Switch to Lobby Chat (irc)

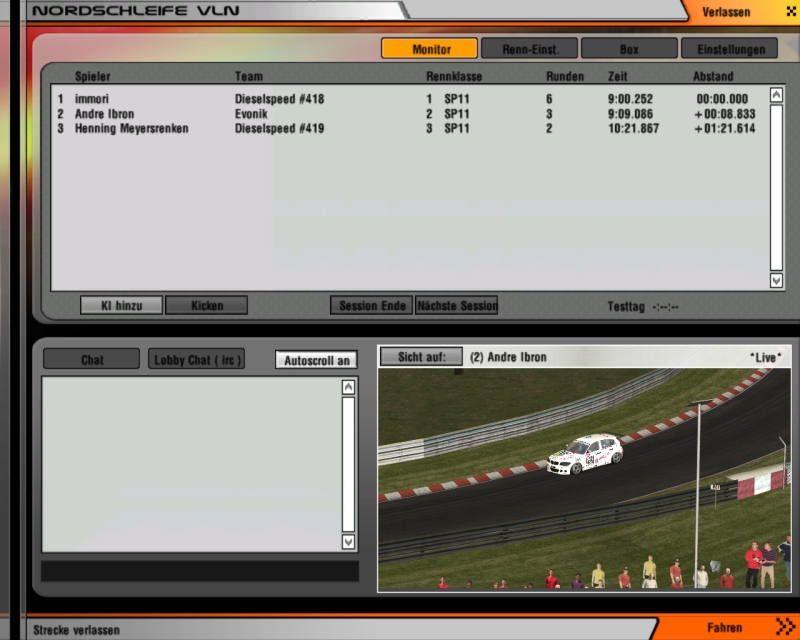(197, 360)
